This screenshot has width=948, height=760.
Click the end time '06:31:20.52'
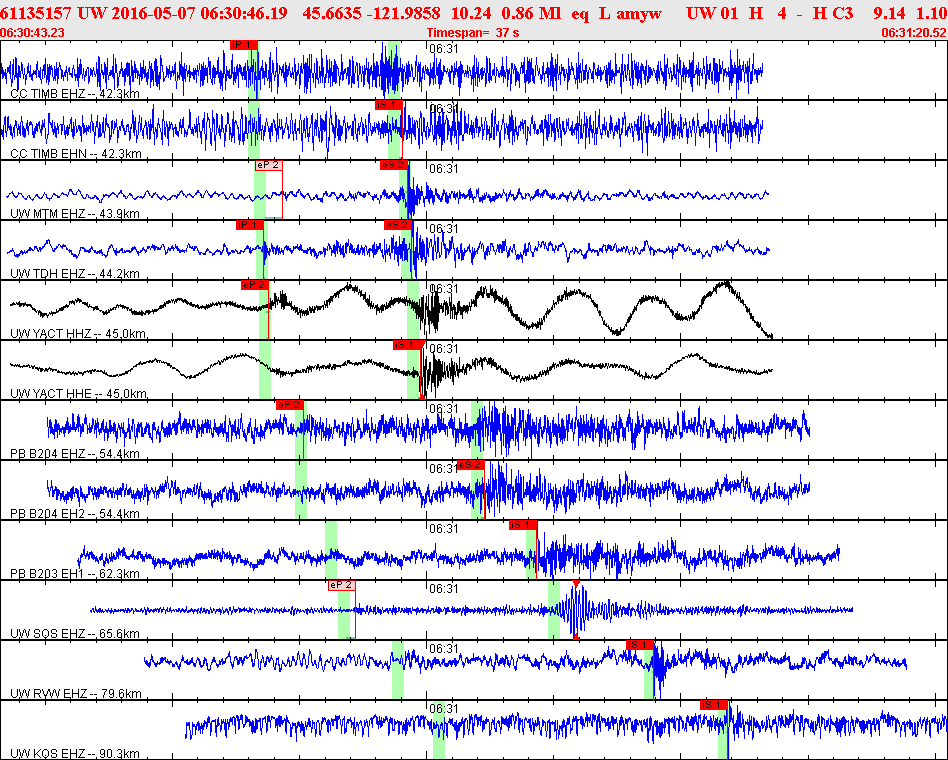tap(914, 33)
